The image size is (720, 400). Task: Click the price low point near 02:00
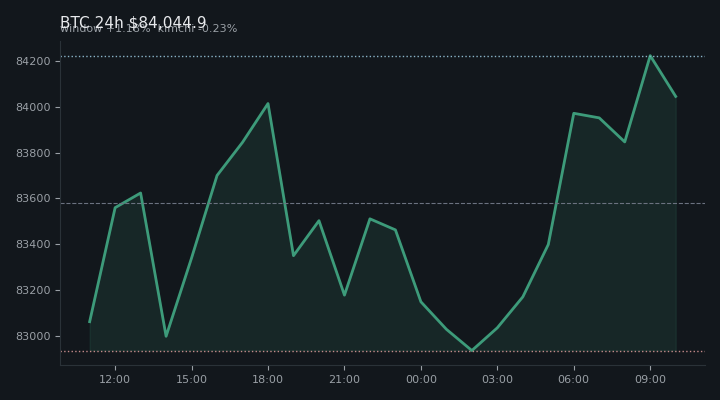pos(472,350)
